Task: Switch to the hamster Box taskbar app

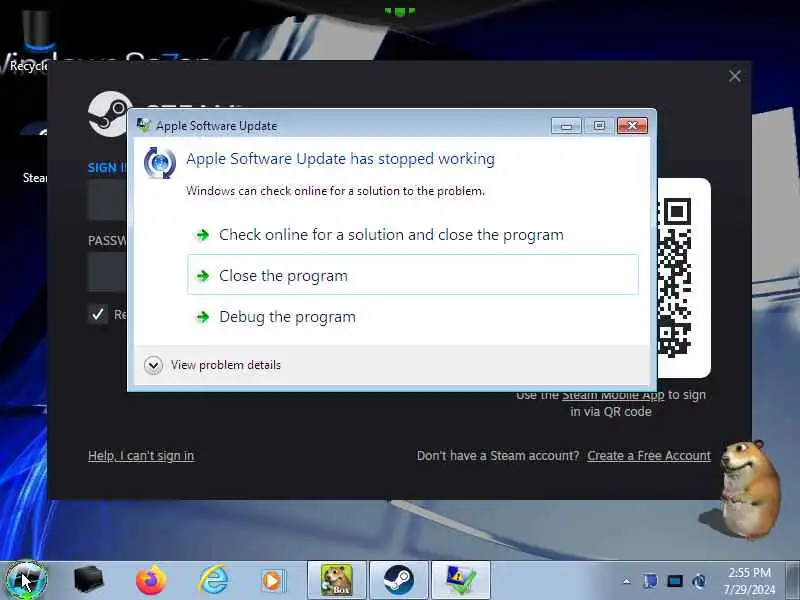Action: 337,580
